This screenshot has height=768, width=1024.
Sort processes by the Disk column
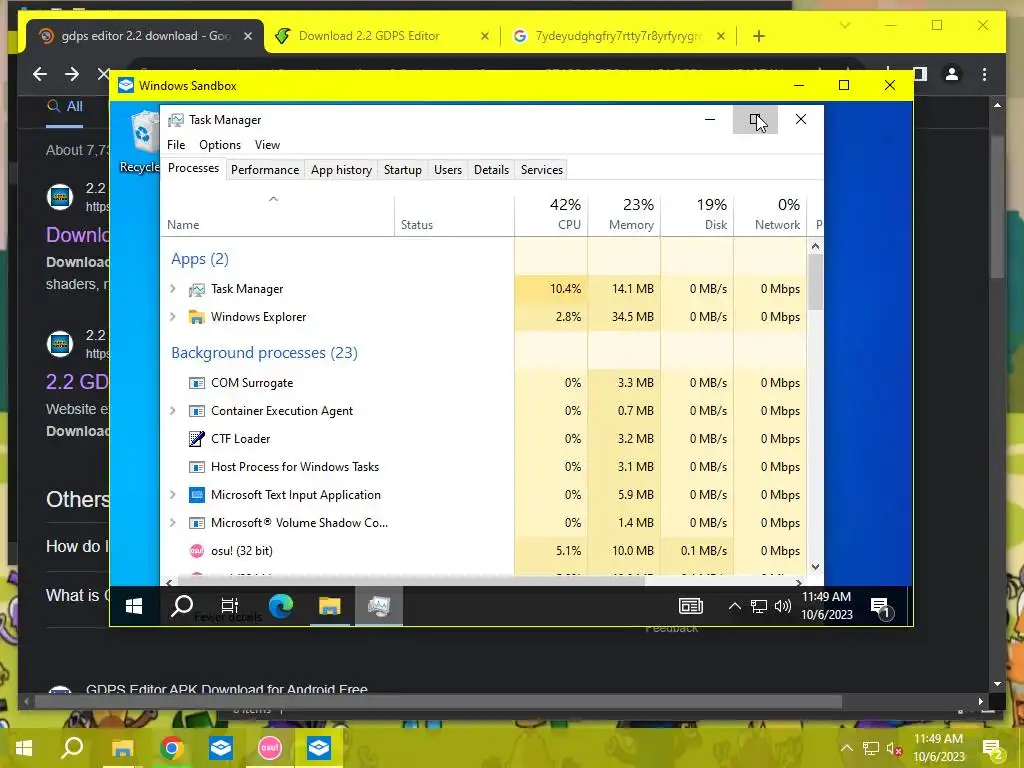point(697,214)
